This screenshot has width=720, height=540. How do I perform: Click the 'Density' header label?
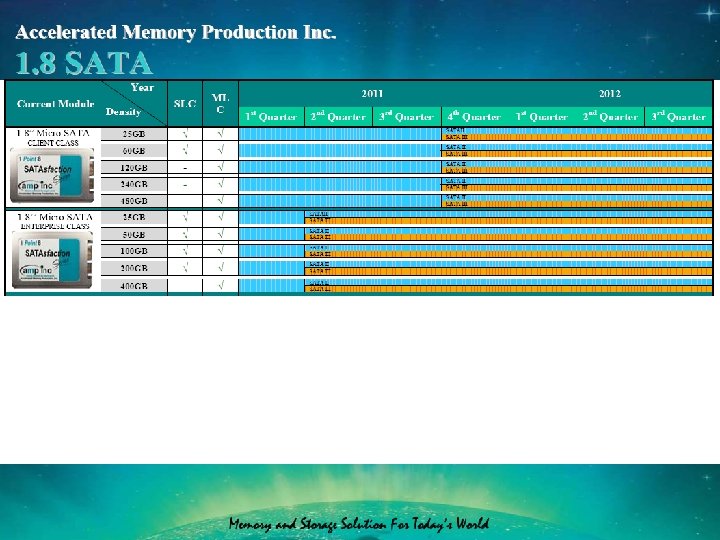click(123, 112)
